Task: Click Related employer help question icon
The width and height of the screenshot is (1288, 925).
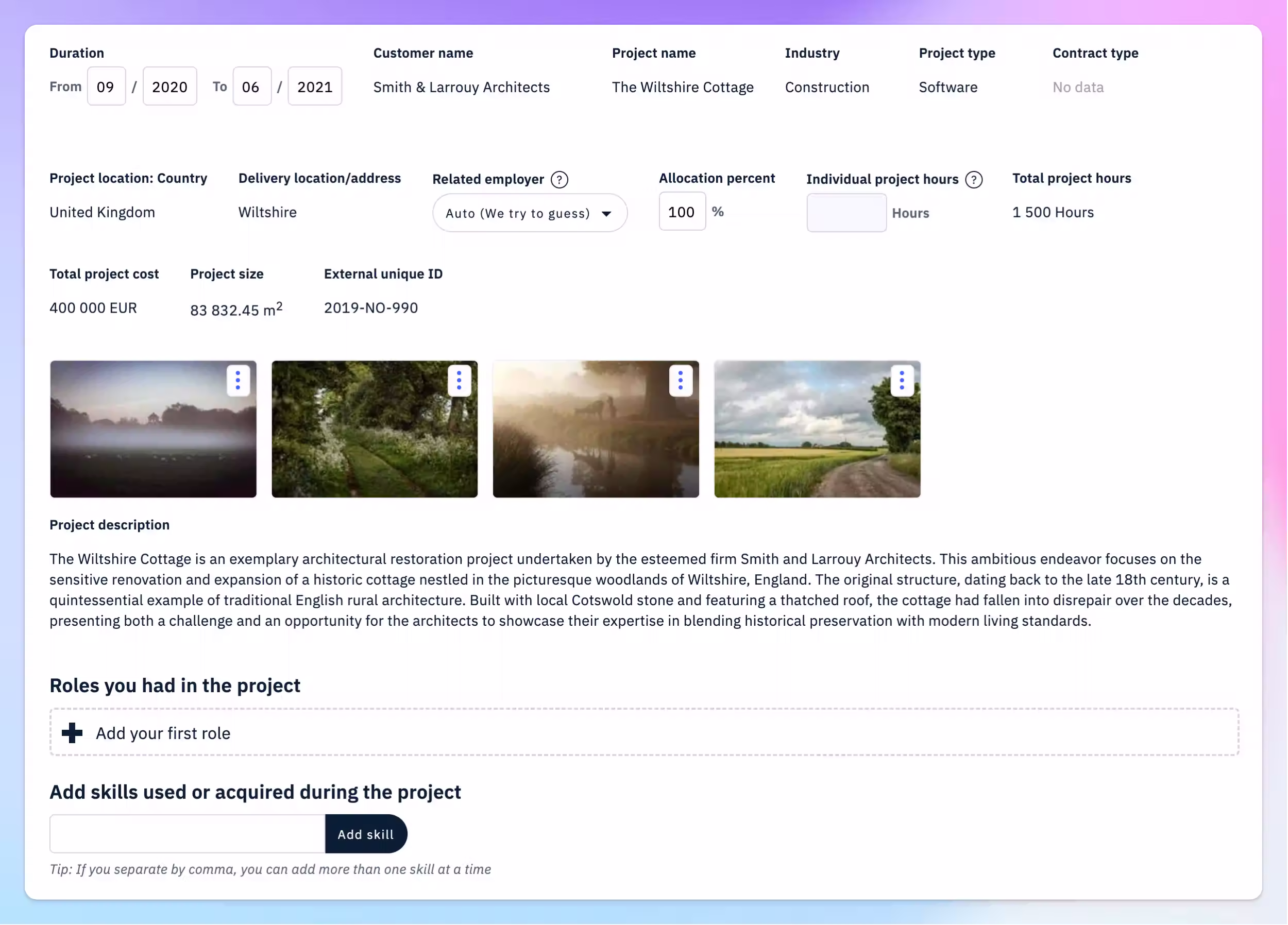Action: coord(560,179)
